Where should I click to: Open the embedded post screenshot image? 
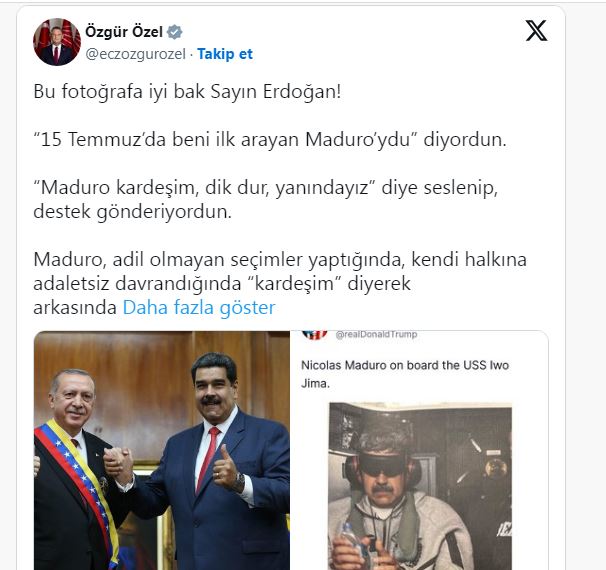419,450
